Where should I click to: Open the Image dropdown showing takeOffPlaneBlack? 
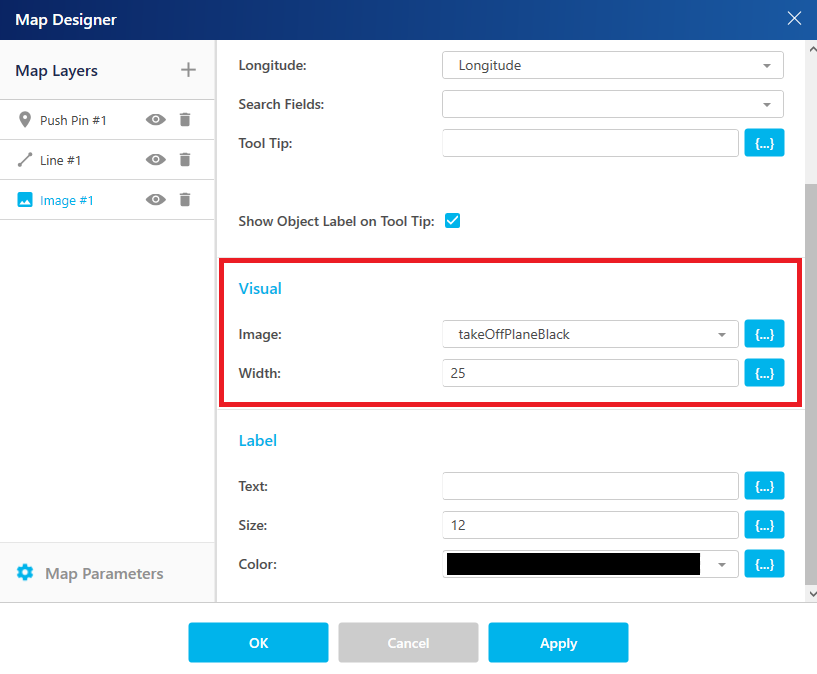coord(590,334)
